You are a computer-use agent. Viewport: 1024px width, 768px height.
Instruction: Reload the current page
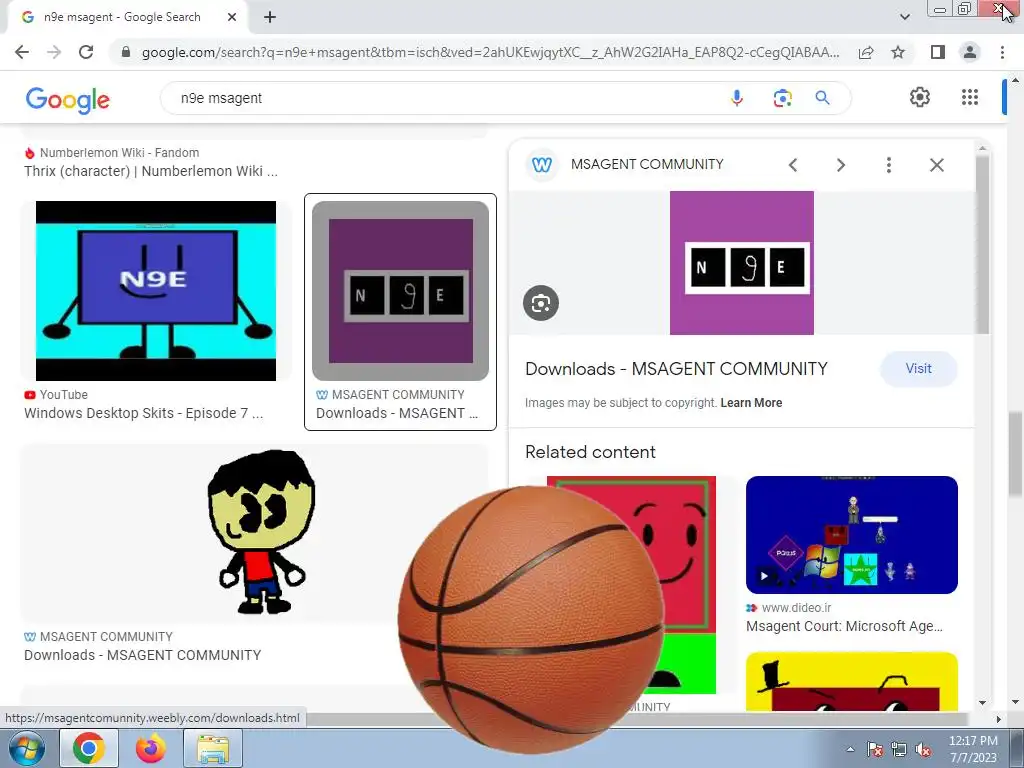(x=86, y=52)
